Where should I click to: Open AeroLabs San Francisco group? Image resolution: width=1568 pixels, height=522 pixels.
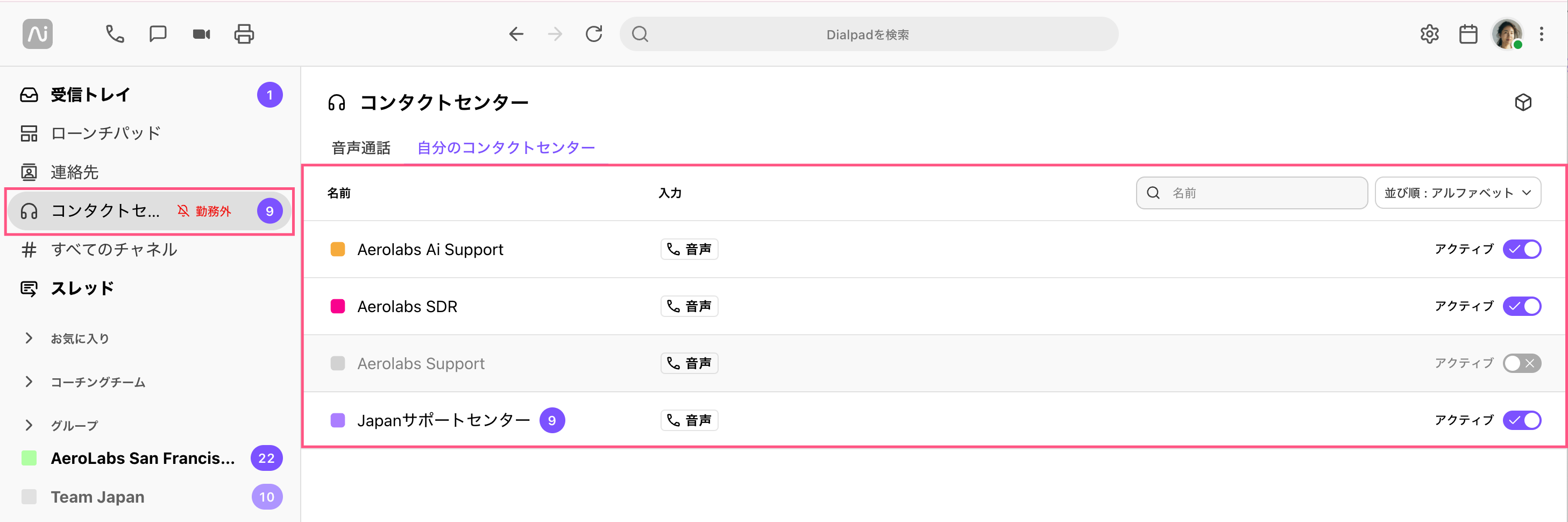point(150,458)
